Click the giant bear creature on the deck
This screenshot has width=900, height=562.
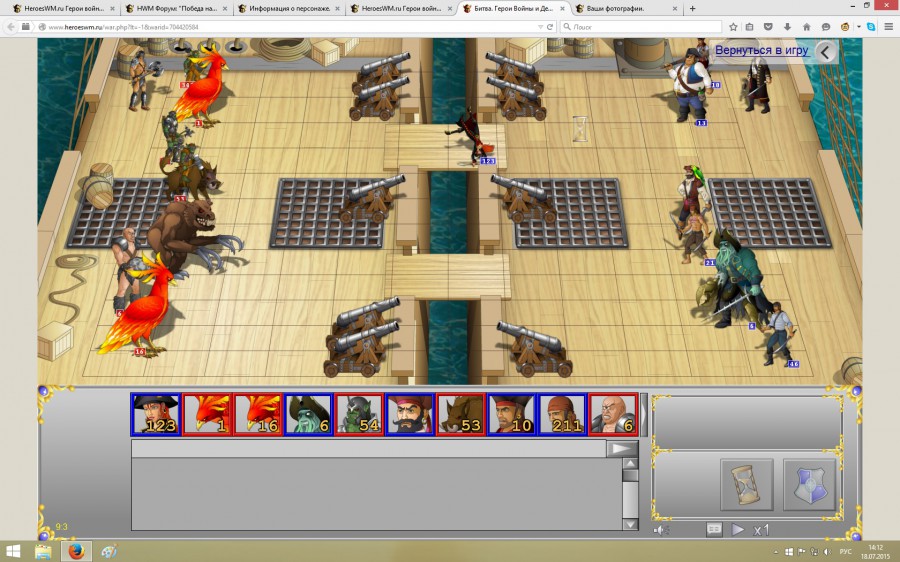pyautogui.click(x=192, y=237)
